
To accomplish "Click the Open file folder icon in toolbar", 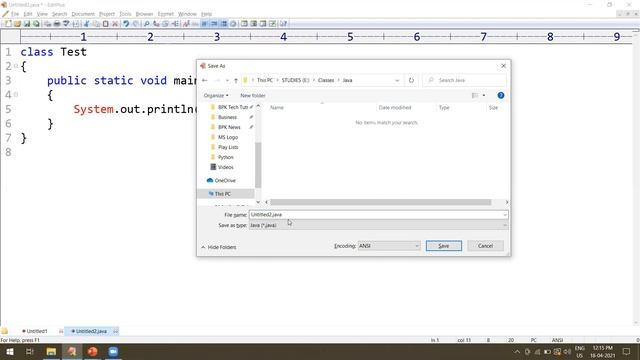I will [x=18, y=24].
